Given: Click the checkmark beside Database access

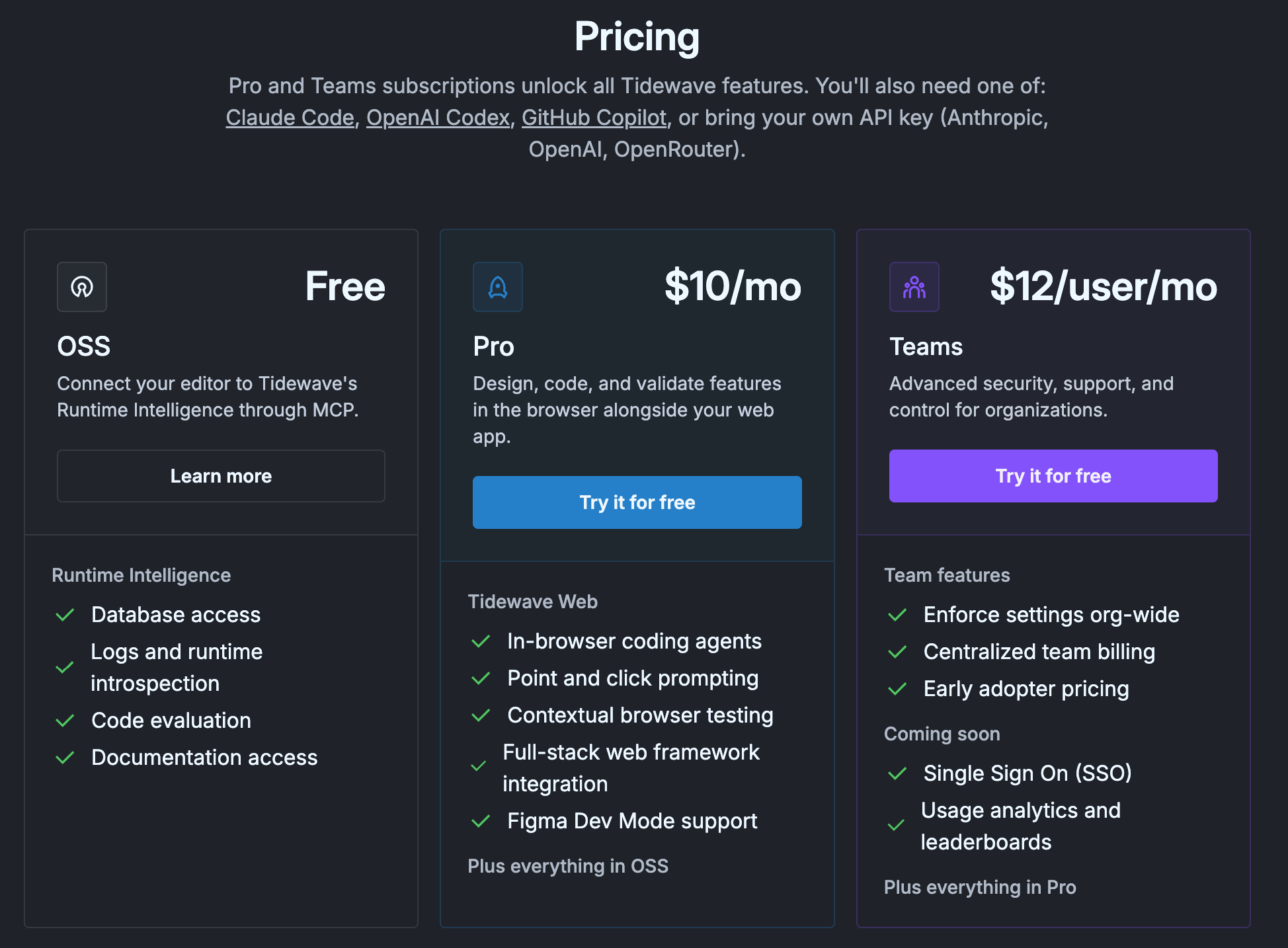Looking at the screenshot, I should [65, 615].
